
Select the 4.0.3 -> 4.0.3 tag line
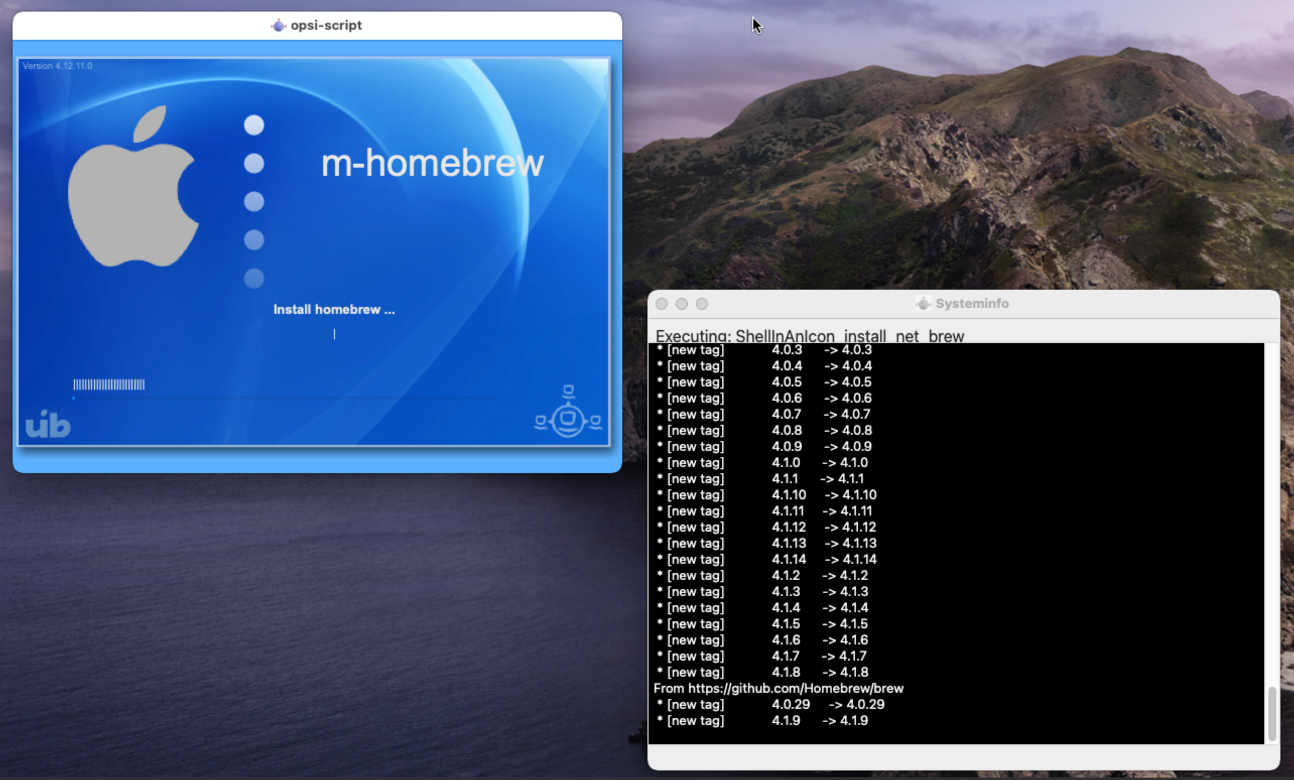[x=765, y=350]
